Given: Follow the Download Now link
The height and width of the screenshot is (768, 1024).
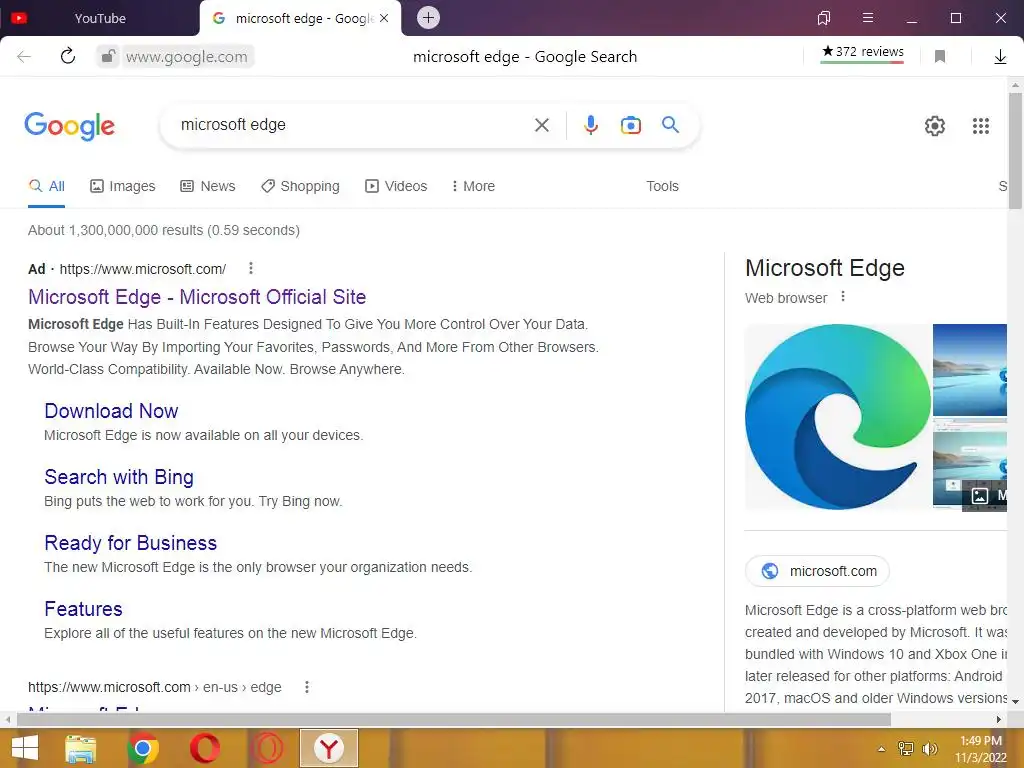Looking at the screenshot, I should (x=111, y=411).
